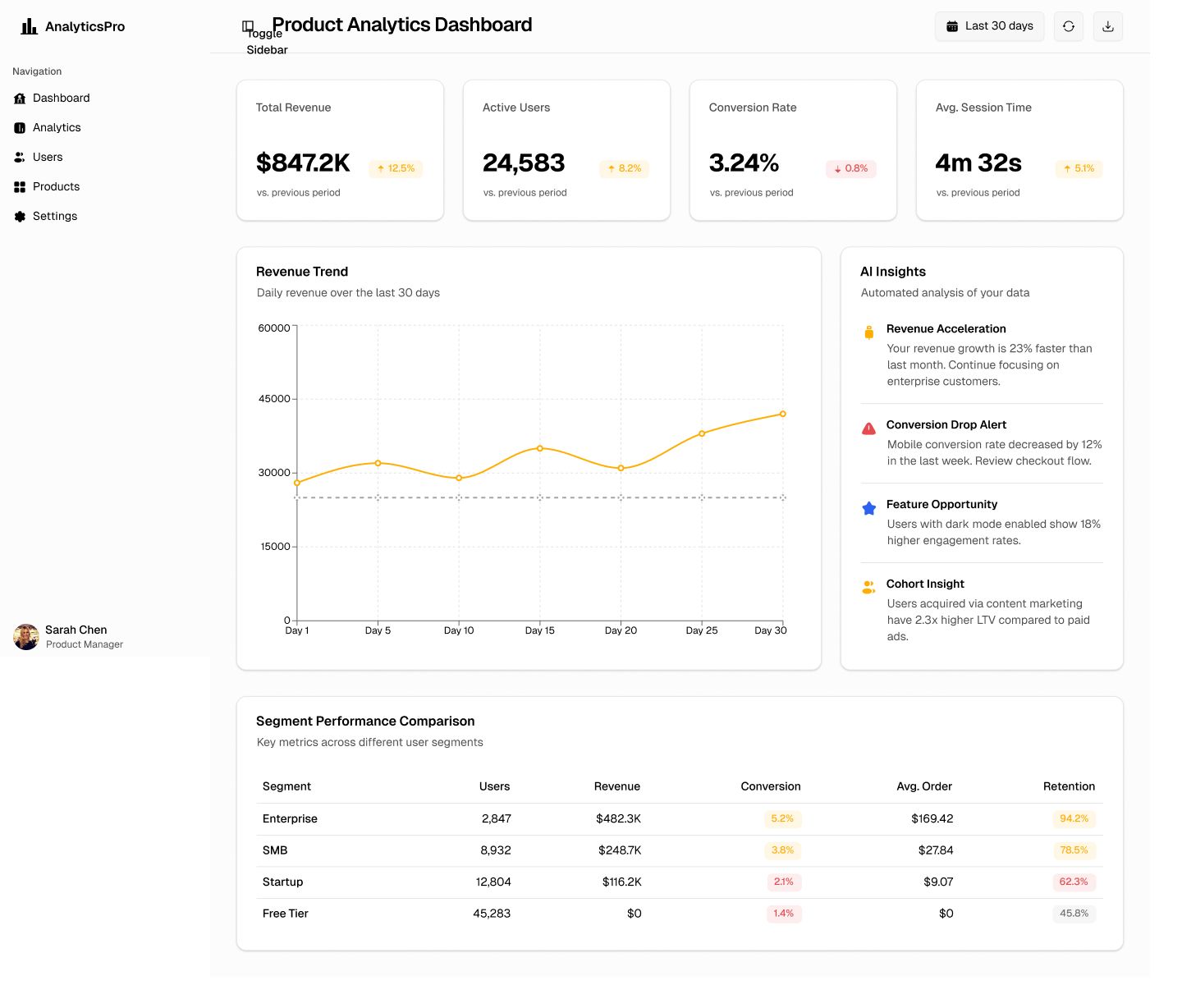Go to the Analytics navigation item
1182x1008 pixels.
pyautogui.click(x=57, y=128)
